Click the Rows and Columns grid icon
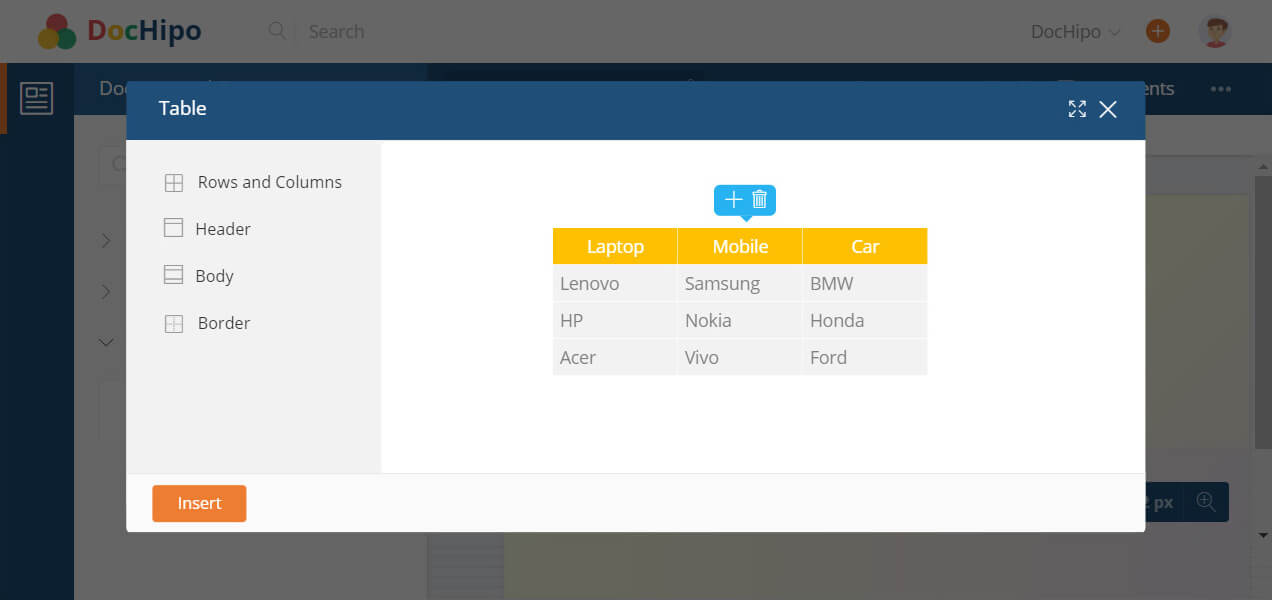 [174, 183]
